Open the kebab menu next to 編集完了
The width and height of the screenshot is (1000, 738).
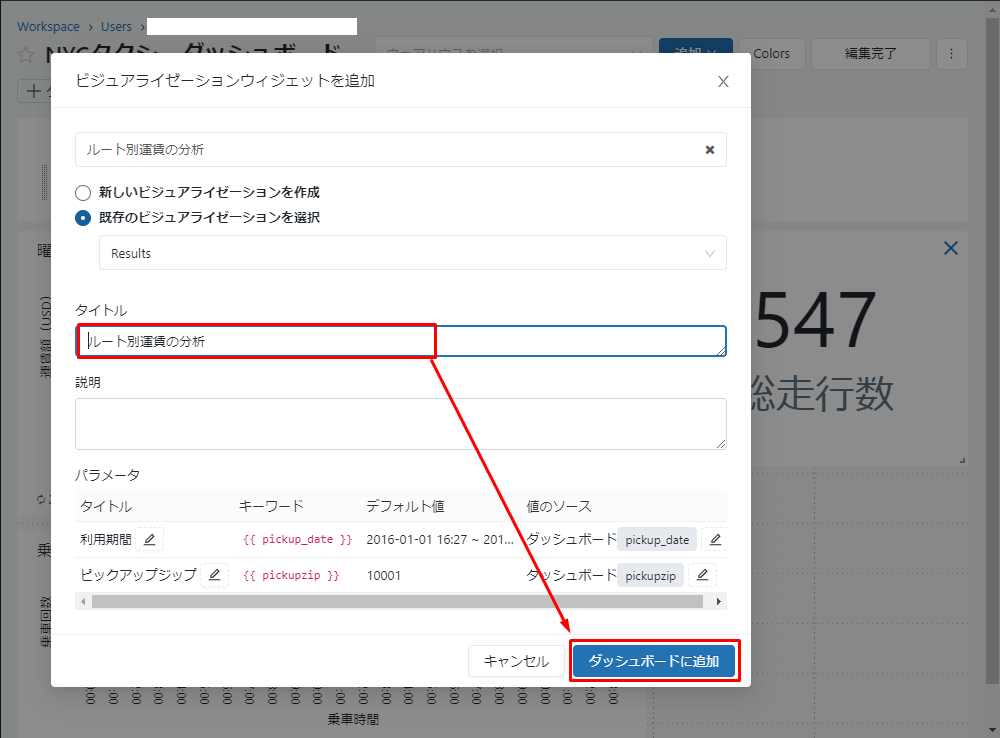[951, 54]
